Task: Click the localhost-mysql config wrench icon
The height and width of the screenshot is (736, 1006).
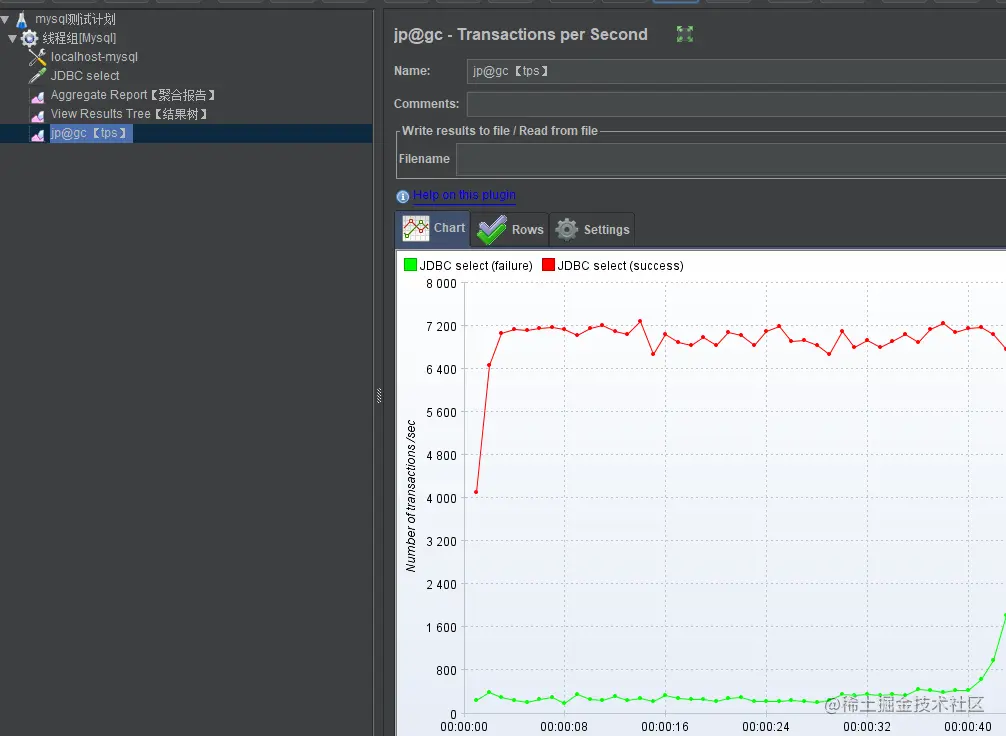Action: [x=37, y=57]
